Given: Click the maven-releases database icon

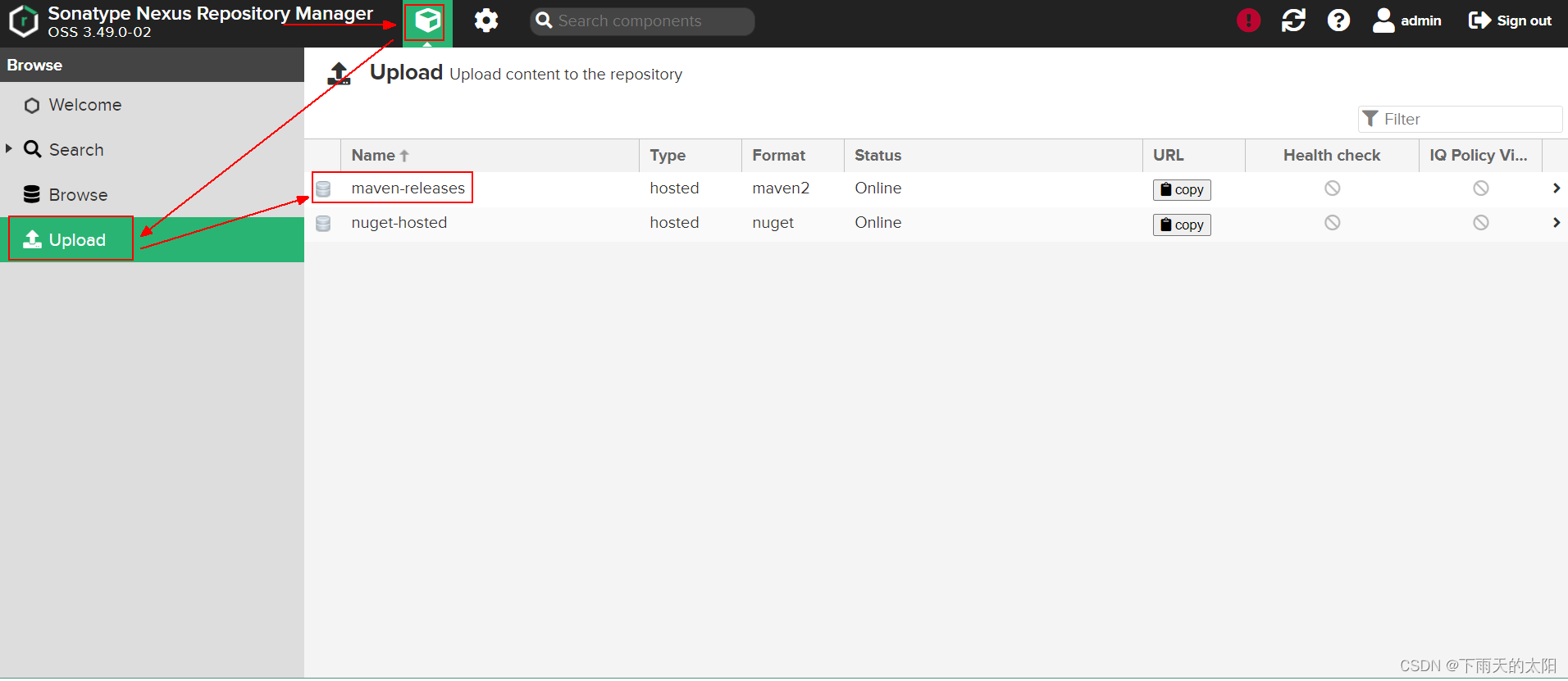Looking at the screenshot, I should (323, 189).
